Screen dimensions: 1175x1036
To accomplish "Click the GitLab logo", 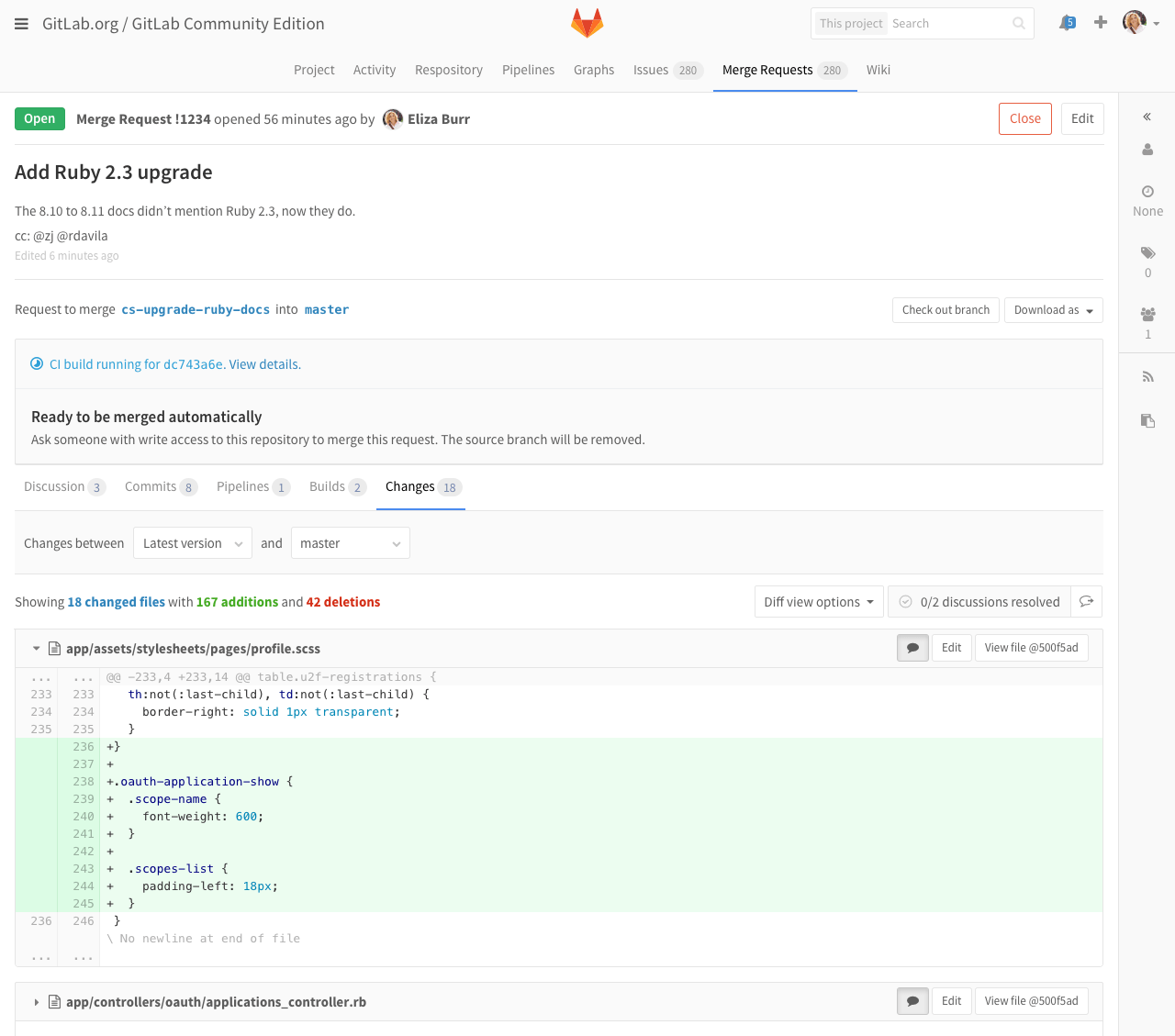I will click(x=587, y=22).
